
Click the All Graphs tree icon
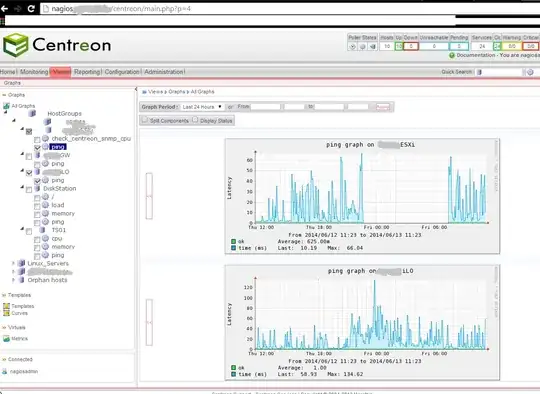(x=6, y=106)
